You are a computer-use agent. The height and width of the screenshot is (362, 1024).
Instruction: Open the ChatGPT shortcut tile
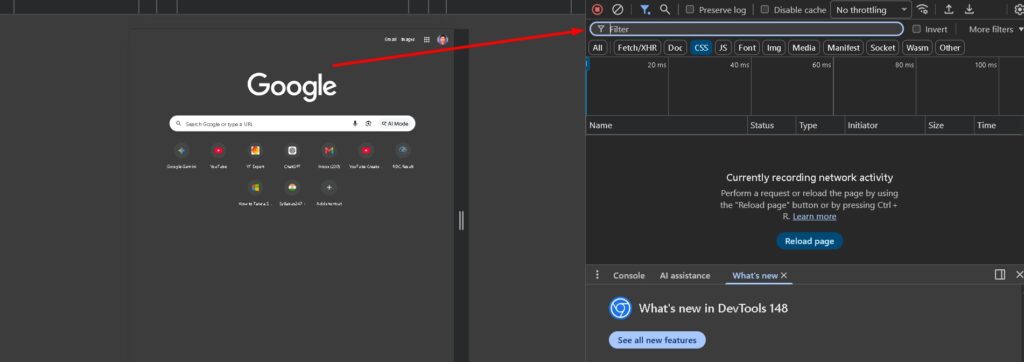pyautogui.click(x=292, y=155)
